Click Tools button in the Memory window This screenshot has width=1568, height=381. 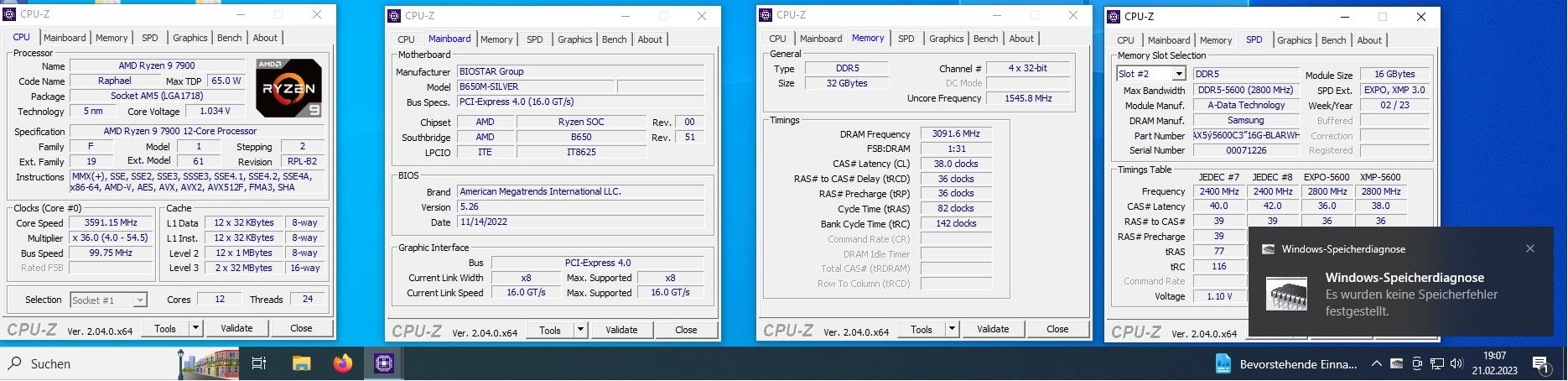click(922, 329)
